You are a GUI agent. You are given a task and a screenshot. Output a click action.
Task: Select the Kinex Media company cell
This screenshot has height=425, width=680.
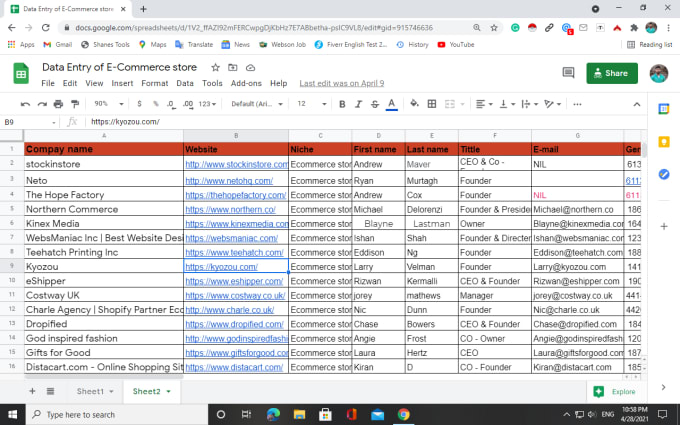104,224
